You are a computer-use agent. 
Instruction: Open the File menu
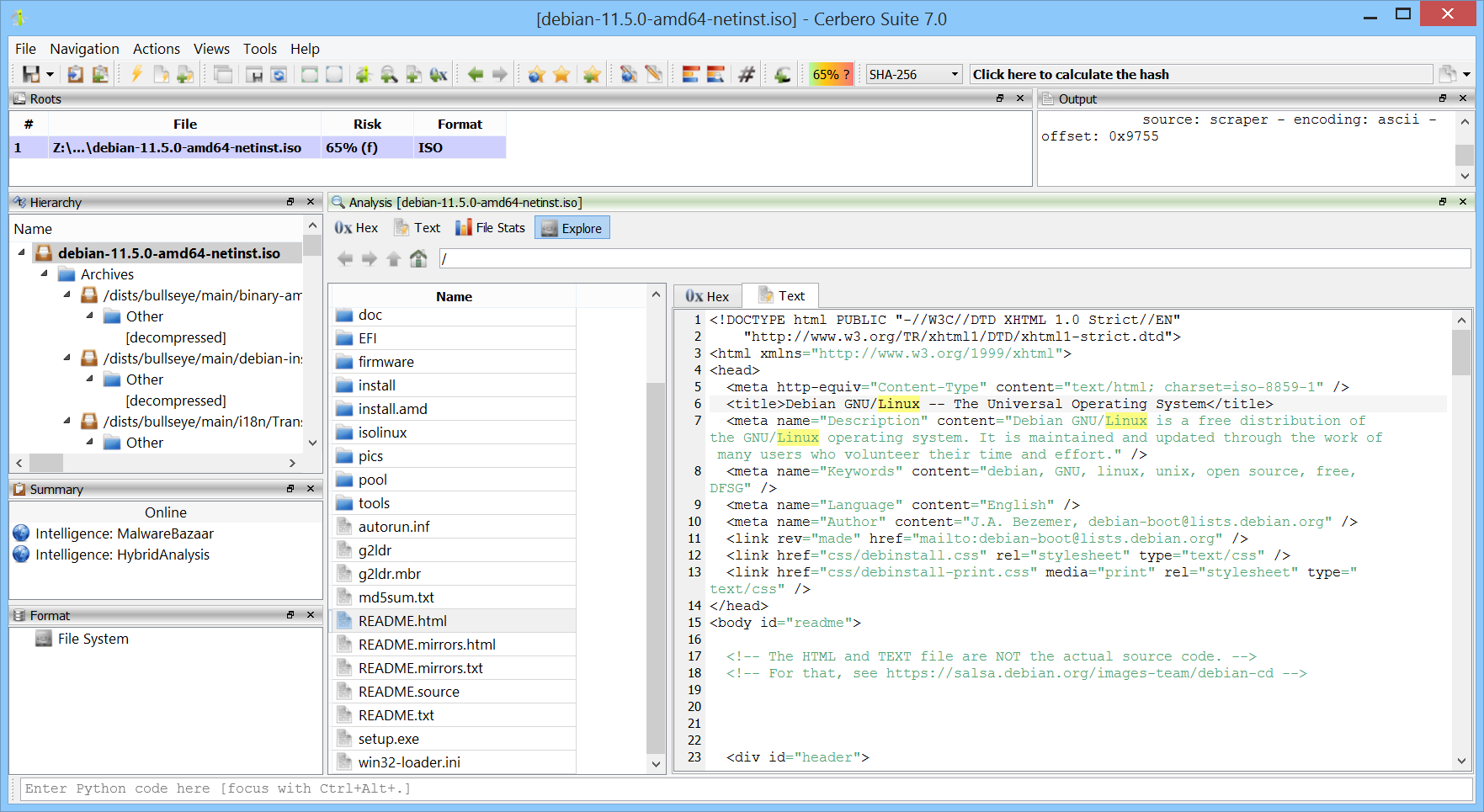tap(25, 49)
